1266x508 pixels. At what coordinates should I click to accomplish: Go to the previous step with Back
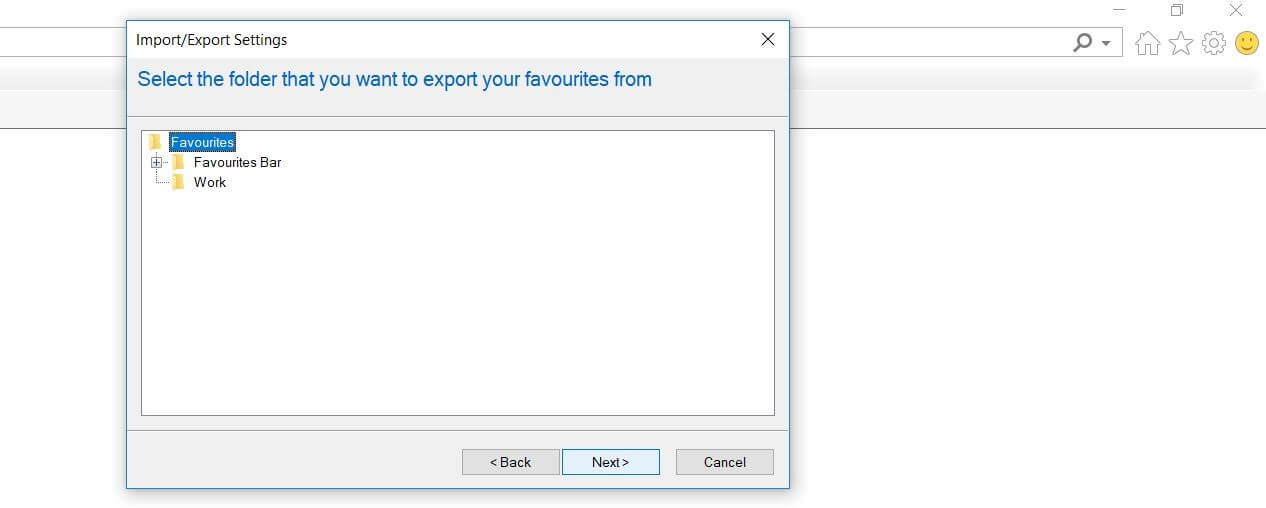510,462
